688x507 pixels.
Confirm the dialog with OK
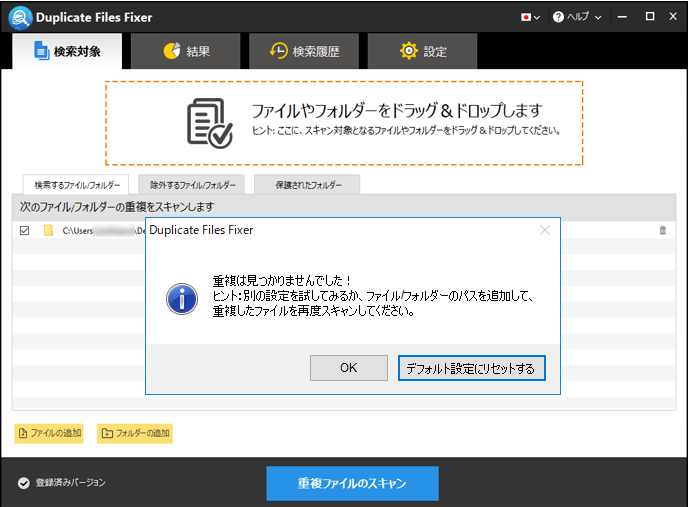(x=349, y=368)
